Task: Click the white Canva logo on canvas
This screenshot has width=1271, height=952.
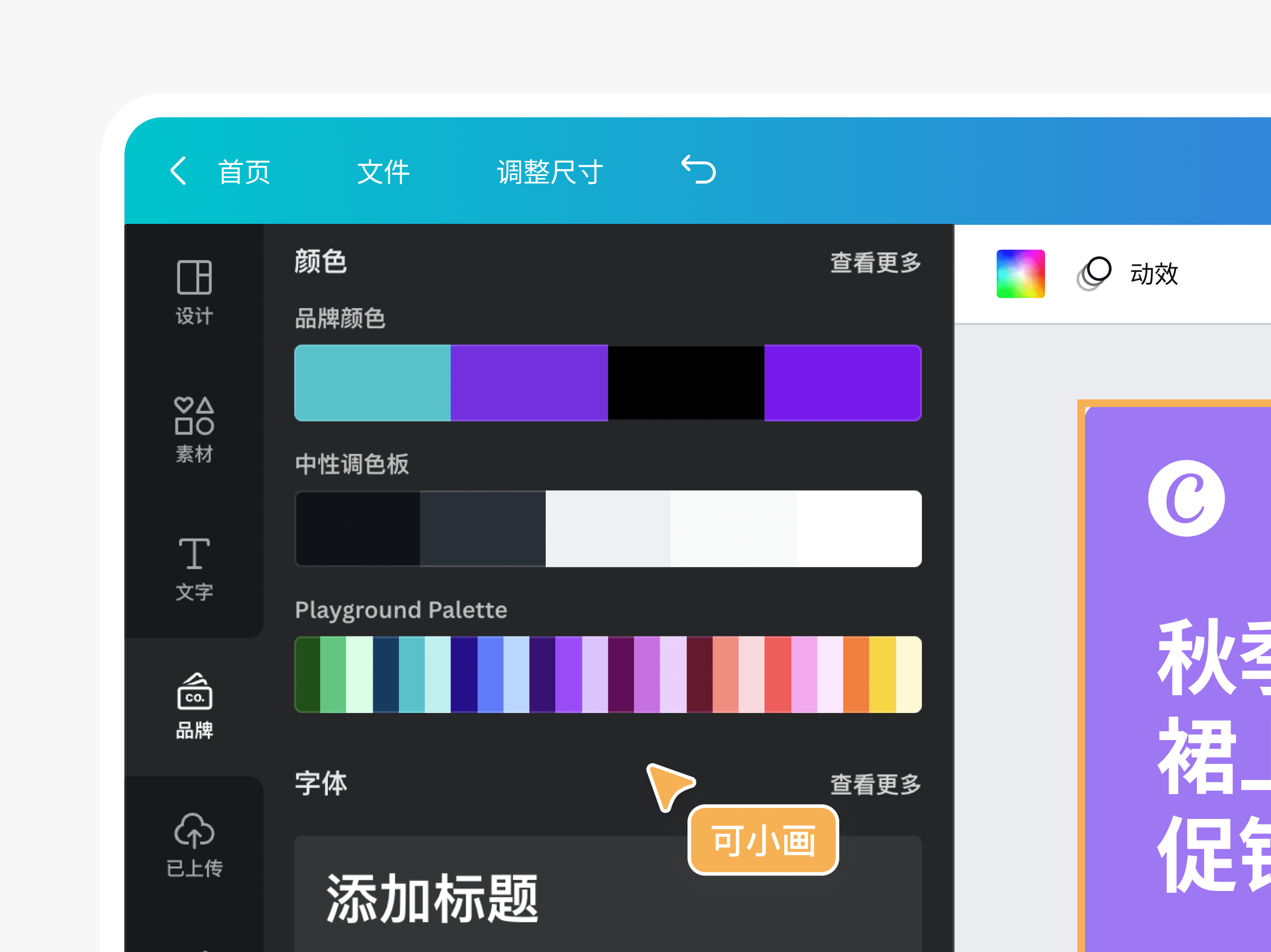Action: point(1186,498)
